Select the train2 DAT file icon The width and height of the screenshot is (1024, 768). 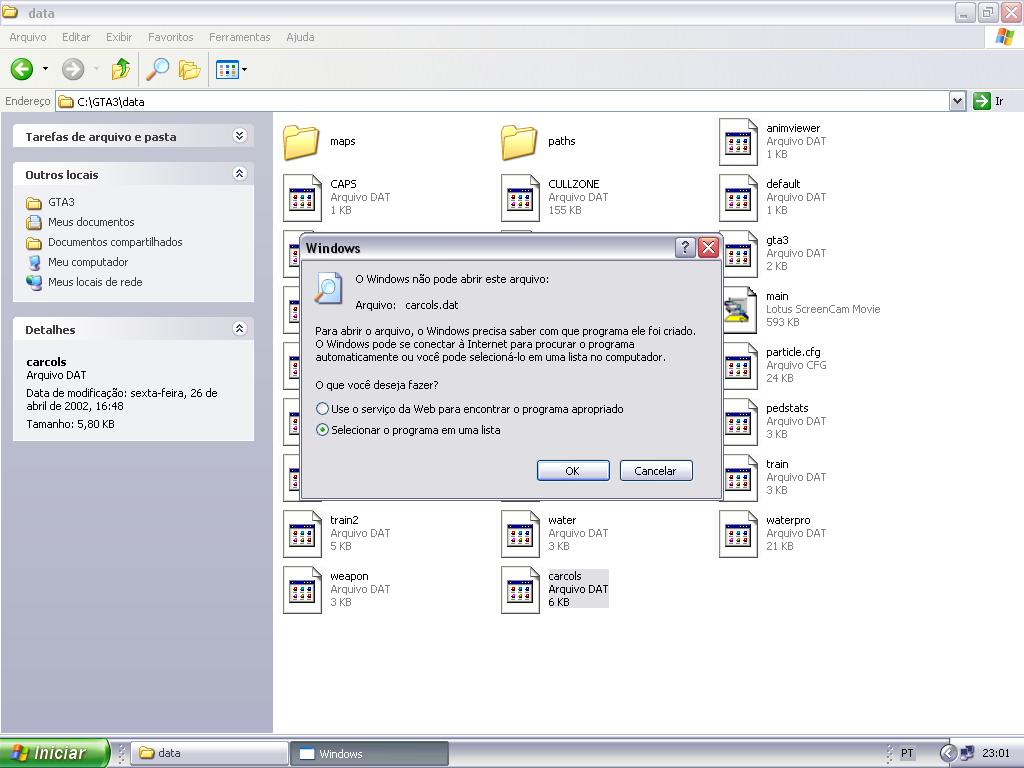pyautogui.click(x=302, y=534)
